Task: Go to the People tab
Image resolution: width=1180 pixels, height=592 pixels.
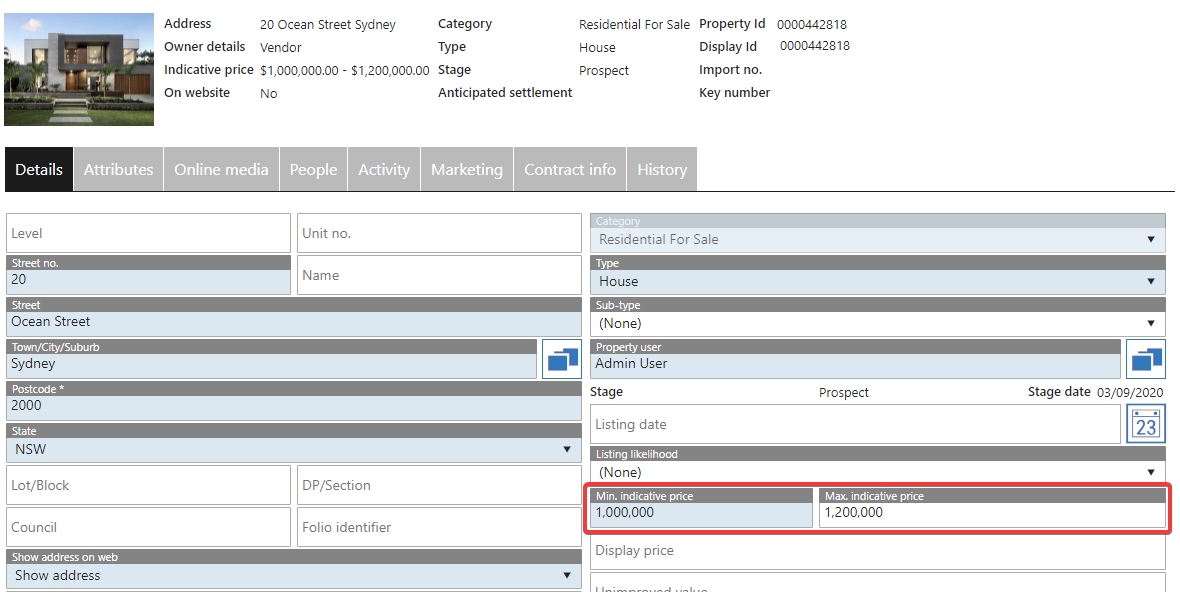Action: 313,170
